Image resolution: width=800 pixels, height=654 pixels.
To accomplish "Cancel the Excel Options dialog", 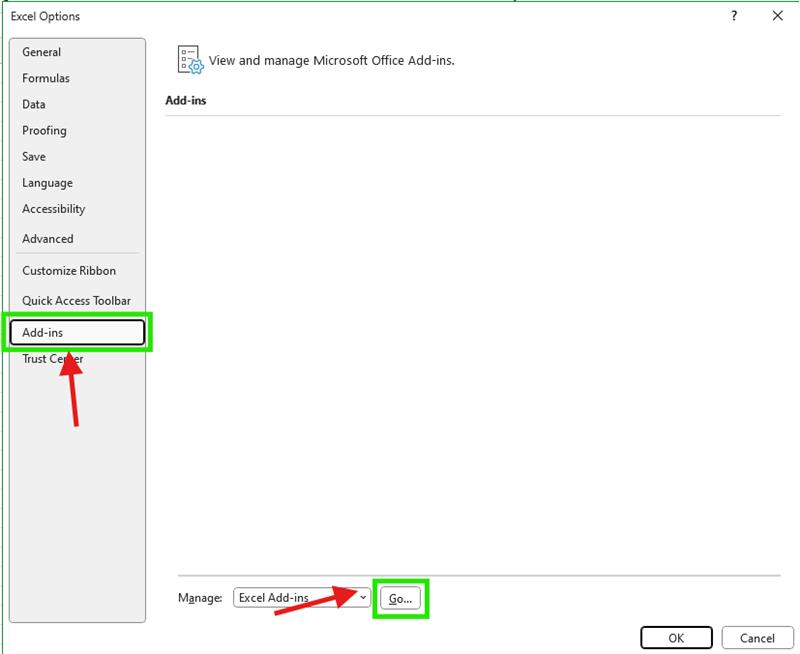I will (x=757, y=638).
